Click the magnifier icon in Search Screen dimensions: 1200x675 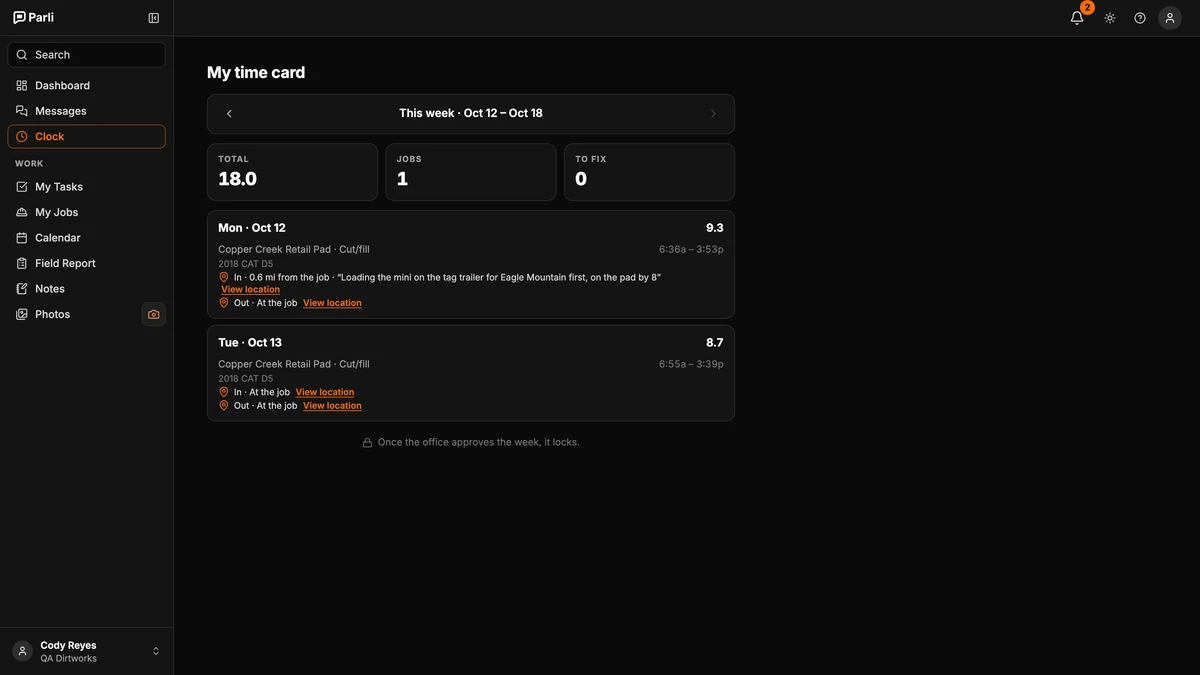[x=22, y=55]
